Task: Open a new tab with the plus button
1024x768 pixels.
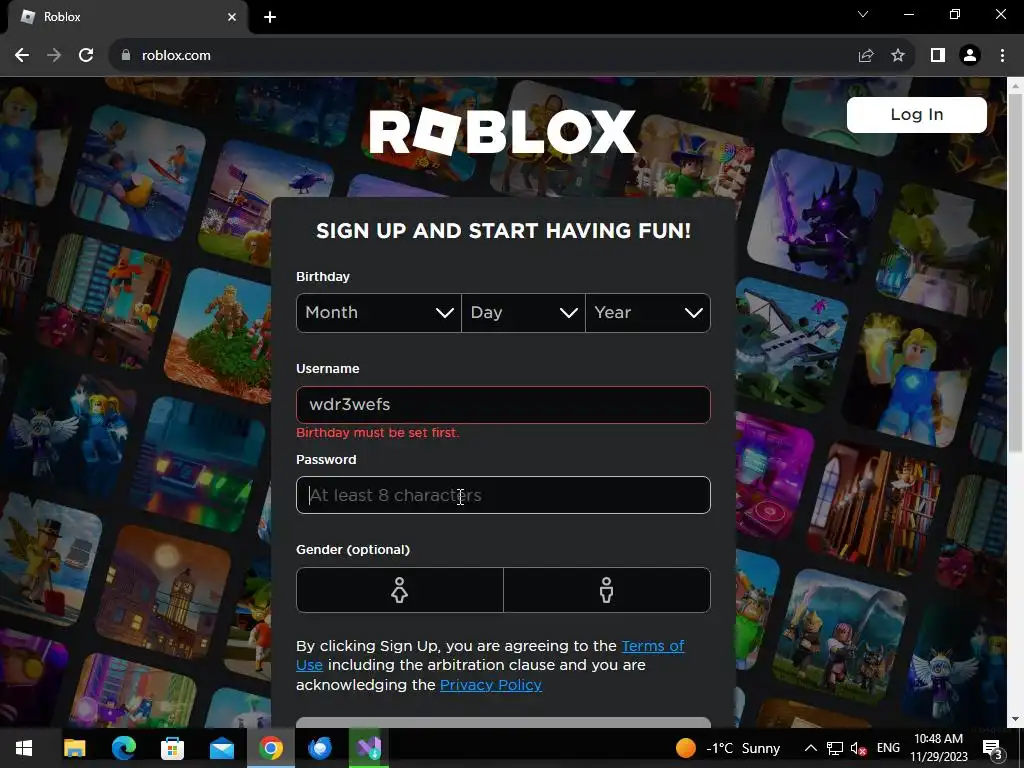Action: [270, 17]
